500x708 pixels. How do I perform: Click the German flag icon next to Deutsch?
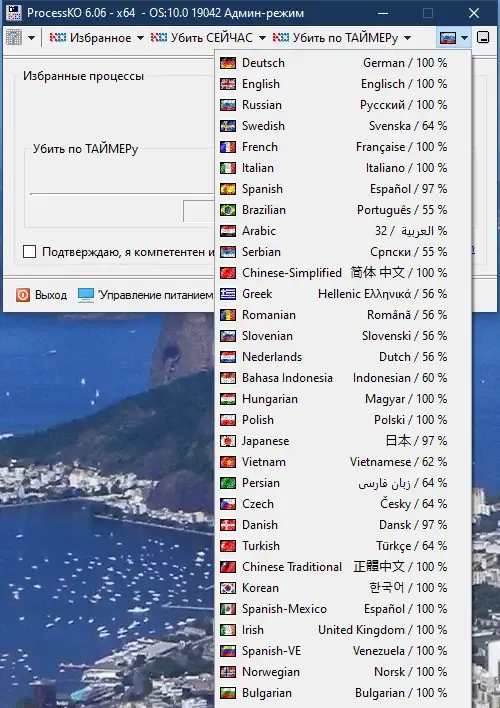click(228, 63)
